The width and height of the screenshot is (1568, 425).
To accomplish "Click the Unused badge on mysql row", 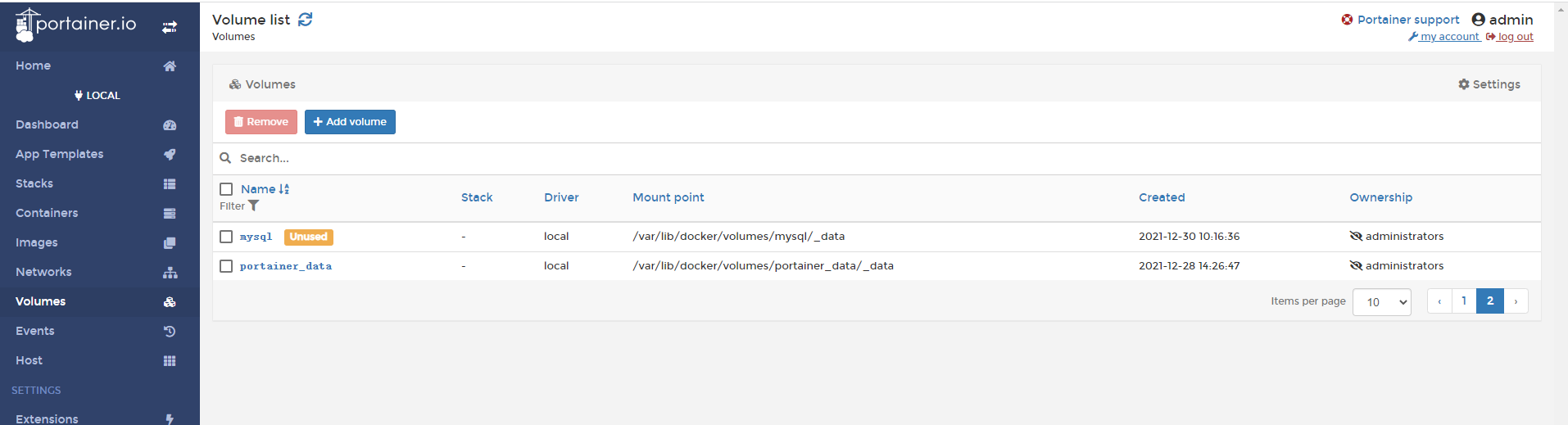I will (309, 237).
